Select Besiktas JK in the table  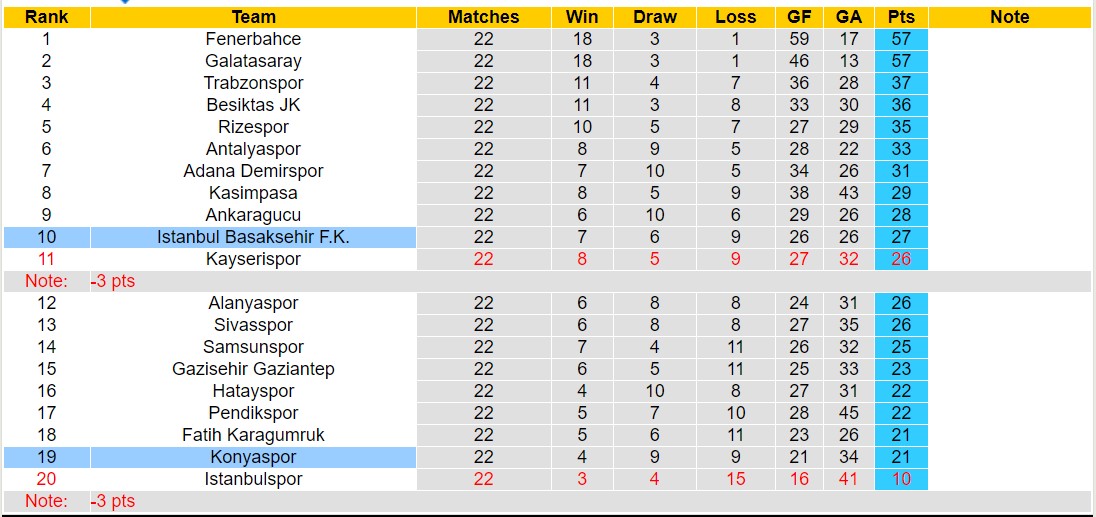tap(253, 105)
